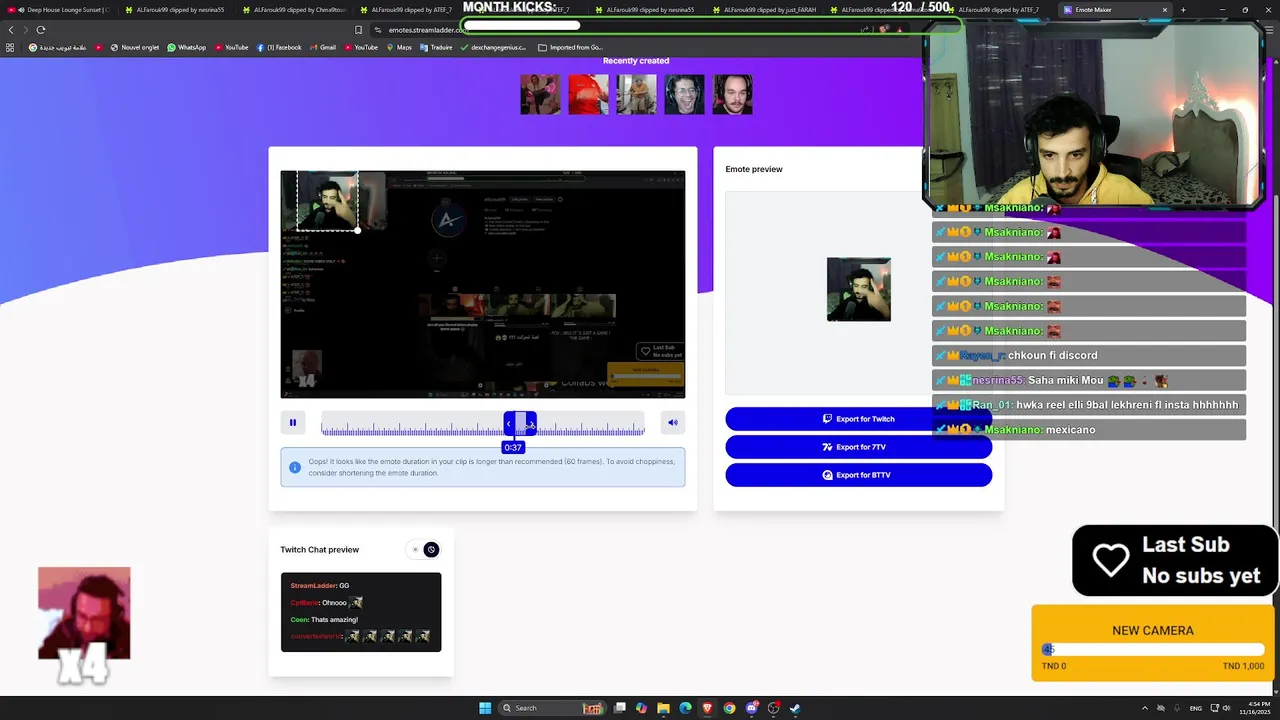Click the ENG language indicator
Screen dimensions: 1280x720
click(x=1196, y=708)
